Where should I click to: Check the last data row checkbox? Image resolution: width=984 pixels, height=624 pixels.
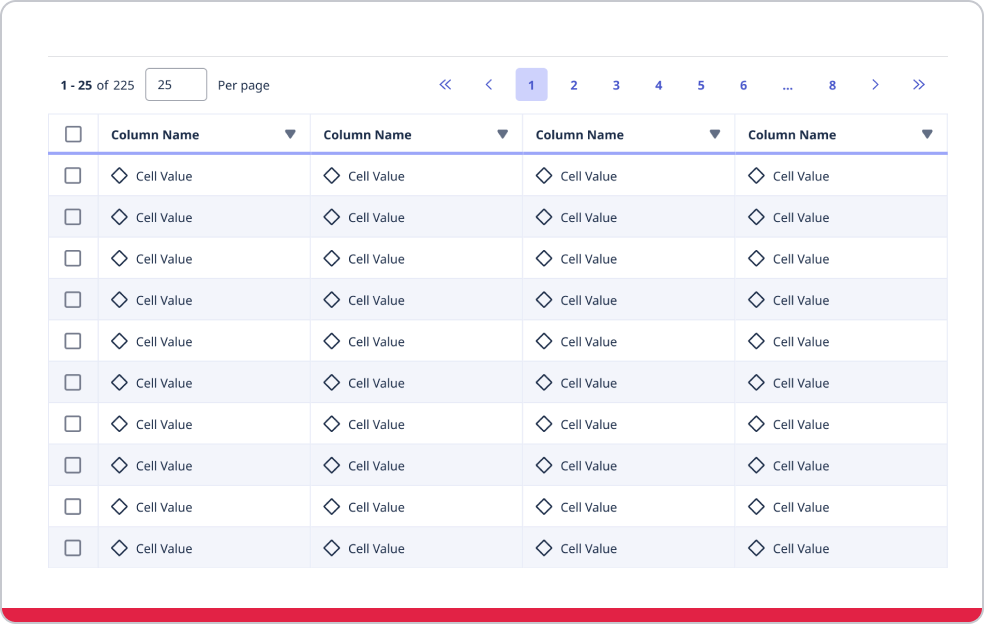click(73, 549)
